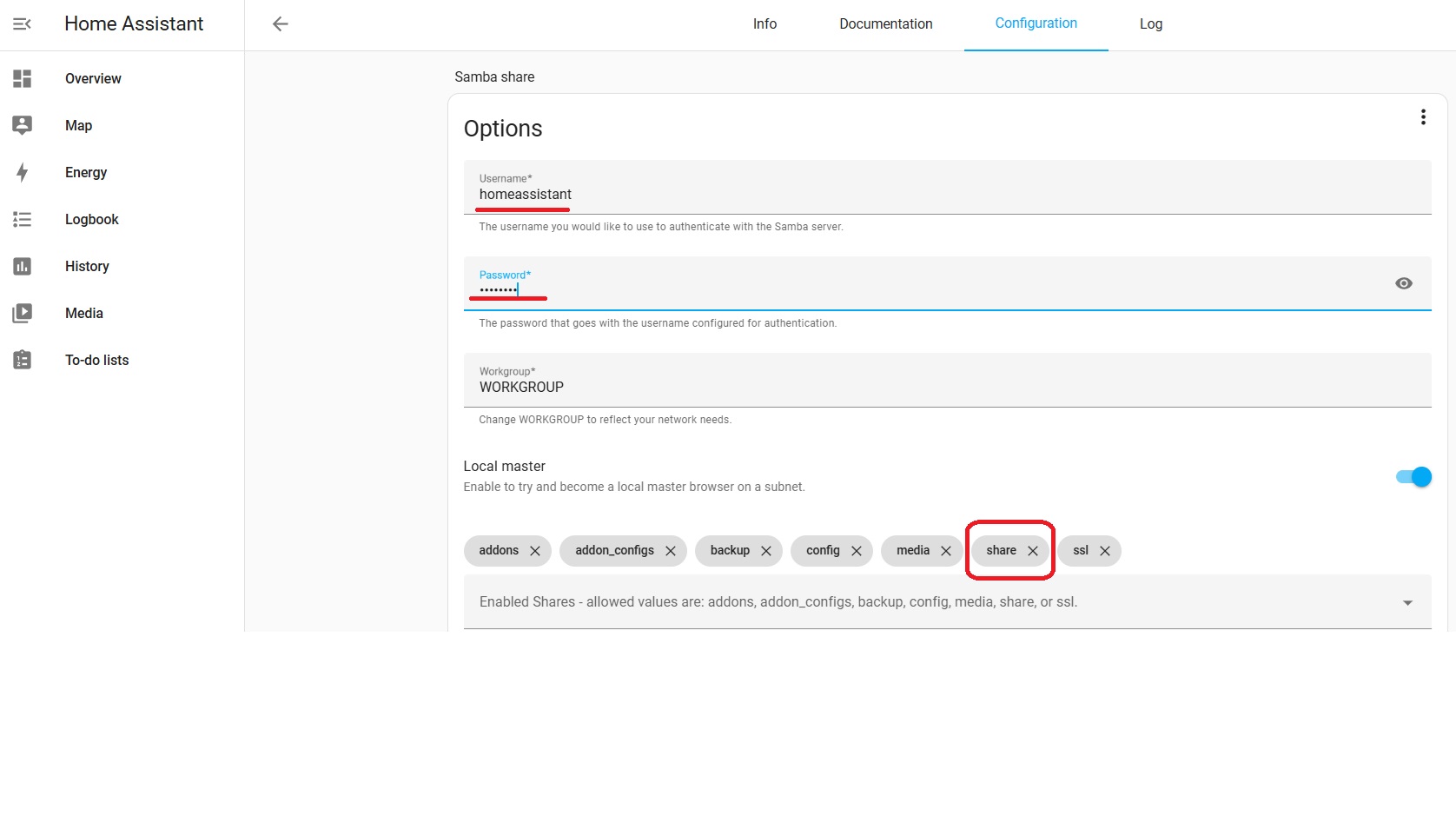The width and height of the screenshot is (1456, 823).
Task: Open Overview in the sidebar
Action: coord(93,78)
